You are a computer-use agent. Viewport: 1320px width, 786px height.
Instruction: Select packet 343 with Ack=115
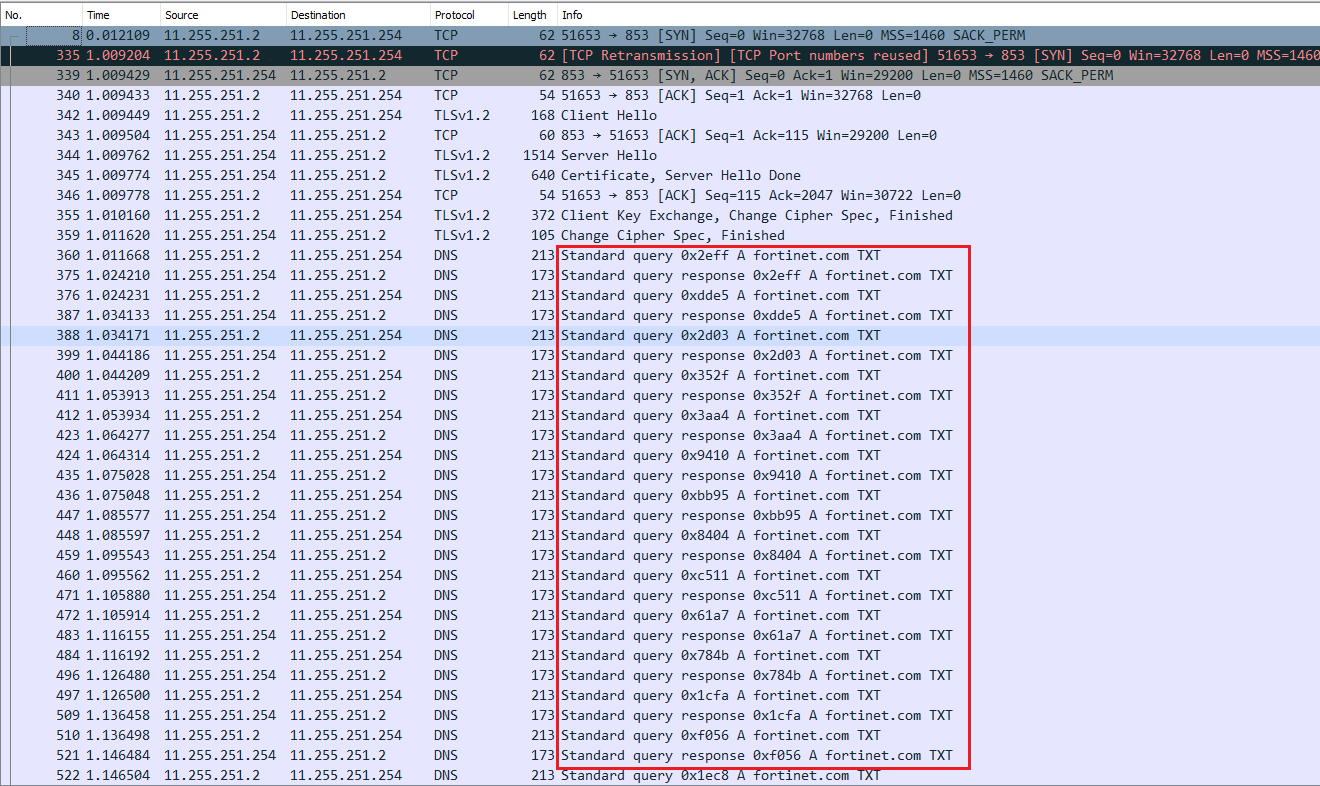pyautogui.click(x=660, y=135)
